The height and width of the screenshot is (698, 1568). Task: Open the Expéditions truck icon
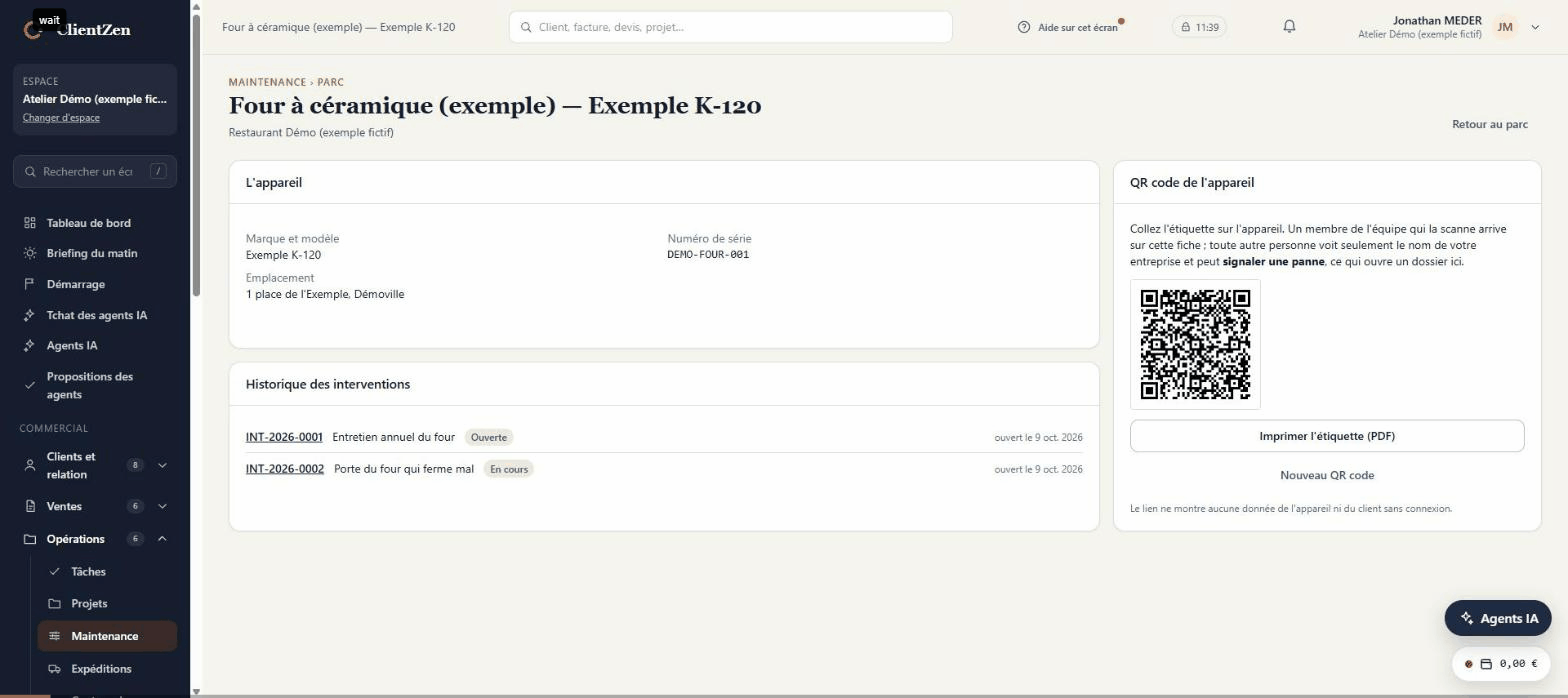[x=54, y=669]
